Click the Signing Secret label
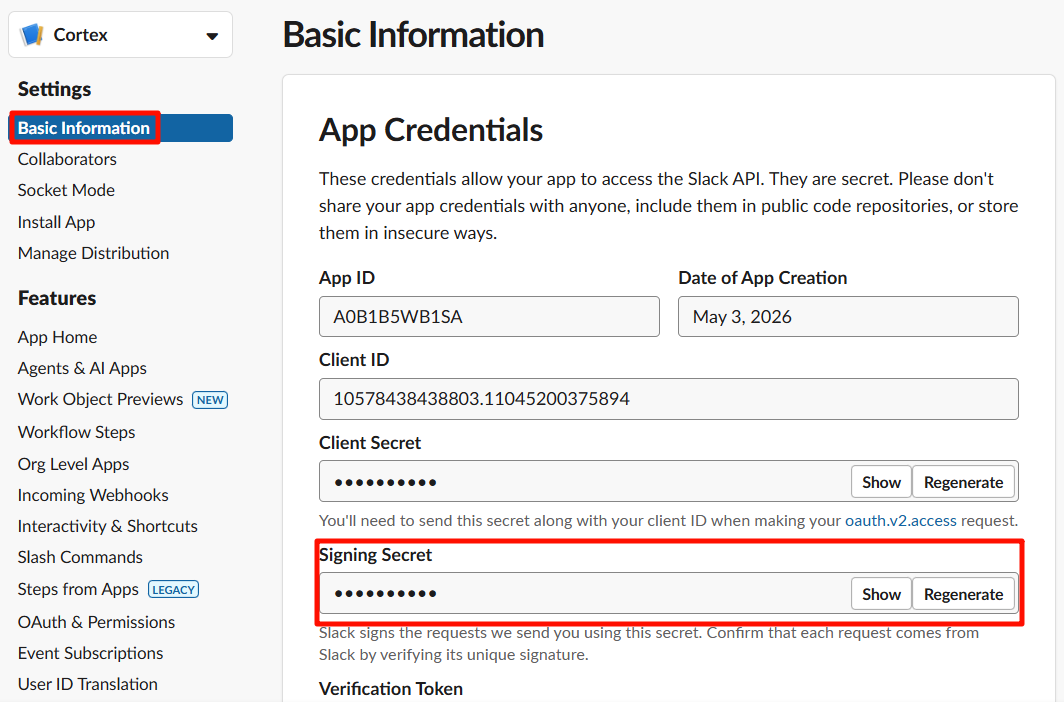 (x=375, y=555)
